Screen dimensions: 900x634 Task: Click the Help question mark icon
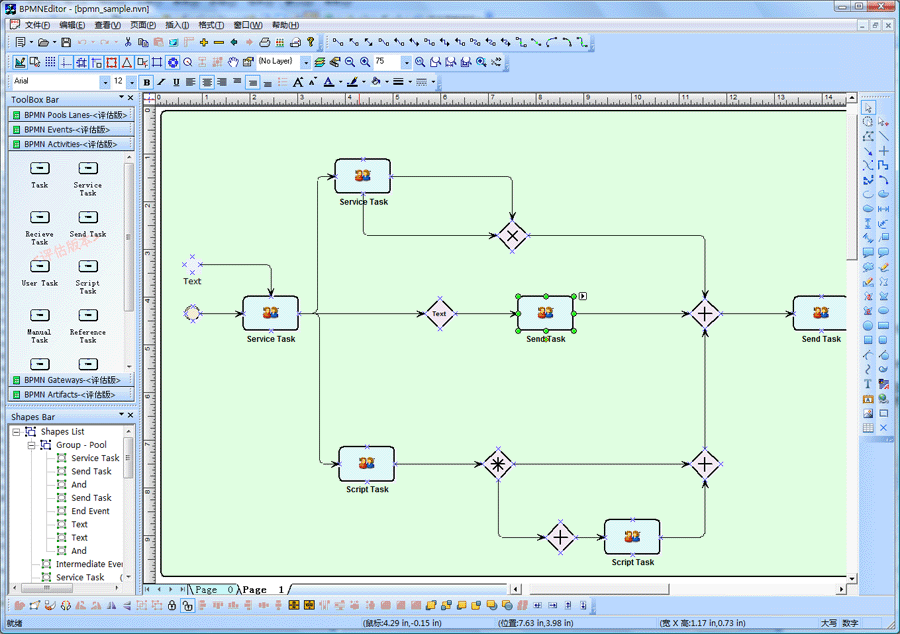(310, 43)
